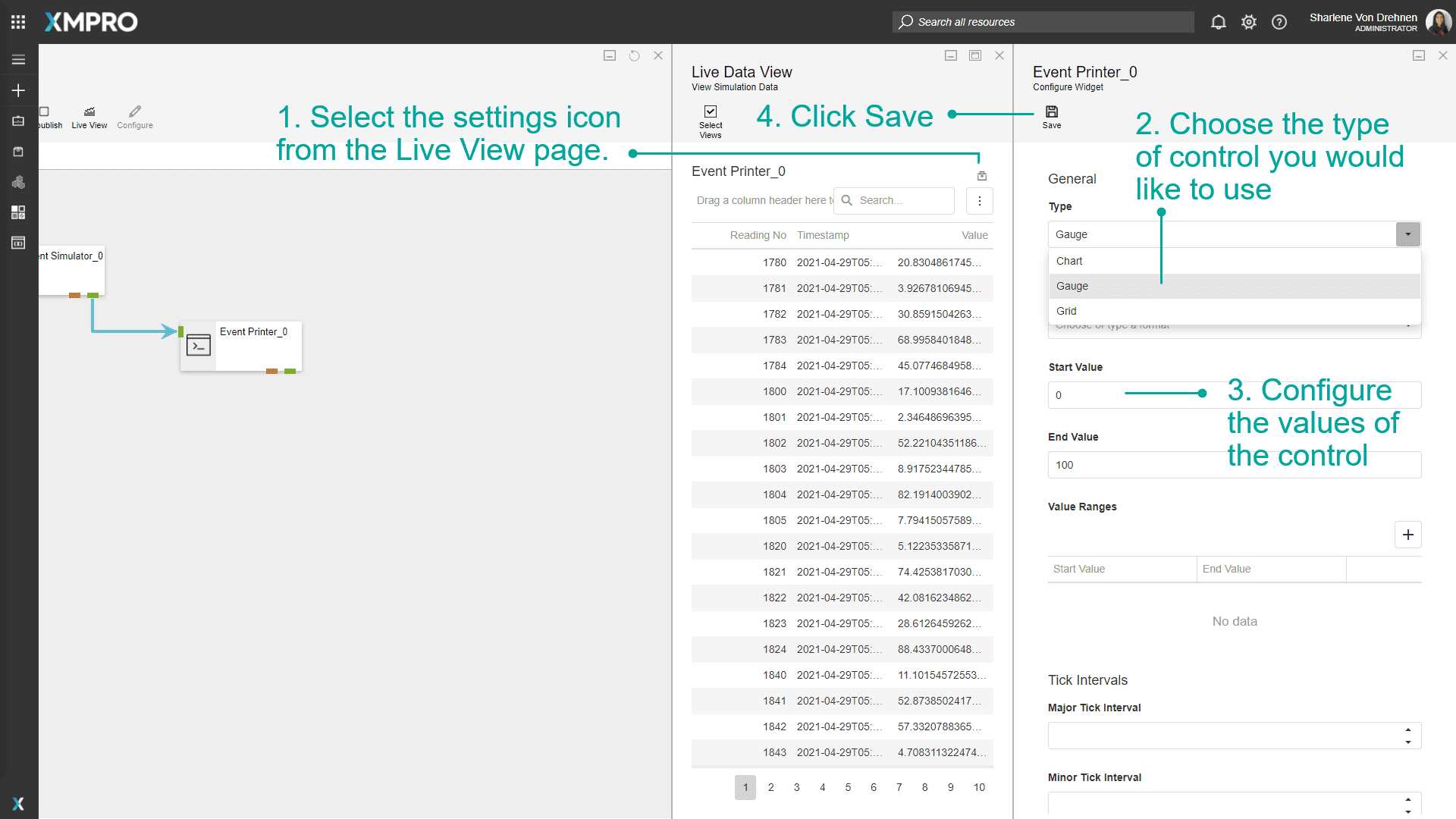The height and width of the screenshot is (819, 1456).
Task: Go to page 5 of the data grid
Action: click(x=848, y=787)
